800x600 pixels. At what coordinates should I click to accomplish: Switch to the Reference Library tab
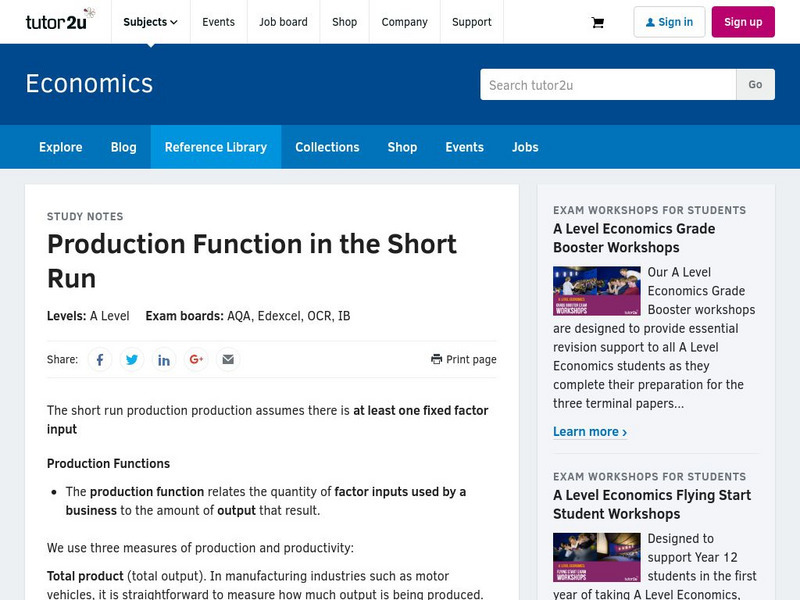tap(216, 147)
